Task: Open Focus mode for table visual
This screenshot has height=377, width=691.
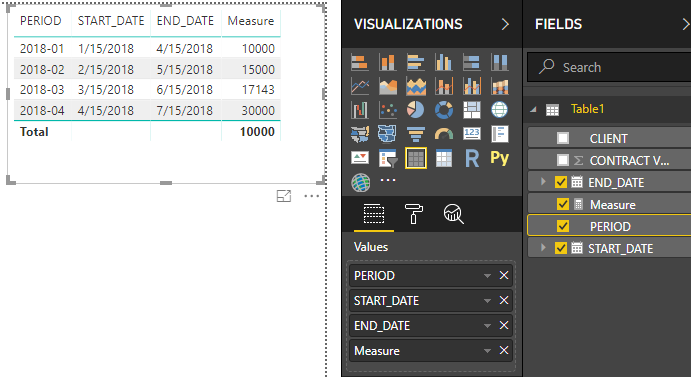Action: click(284, 196)
